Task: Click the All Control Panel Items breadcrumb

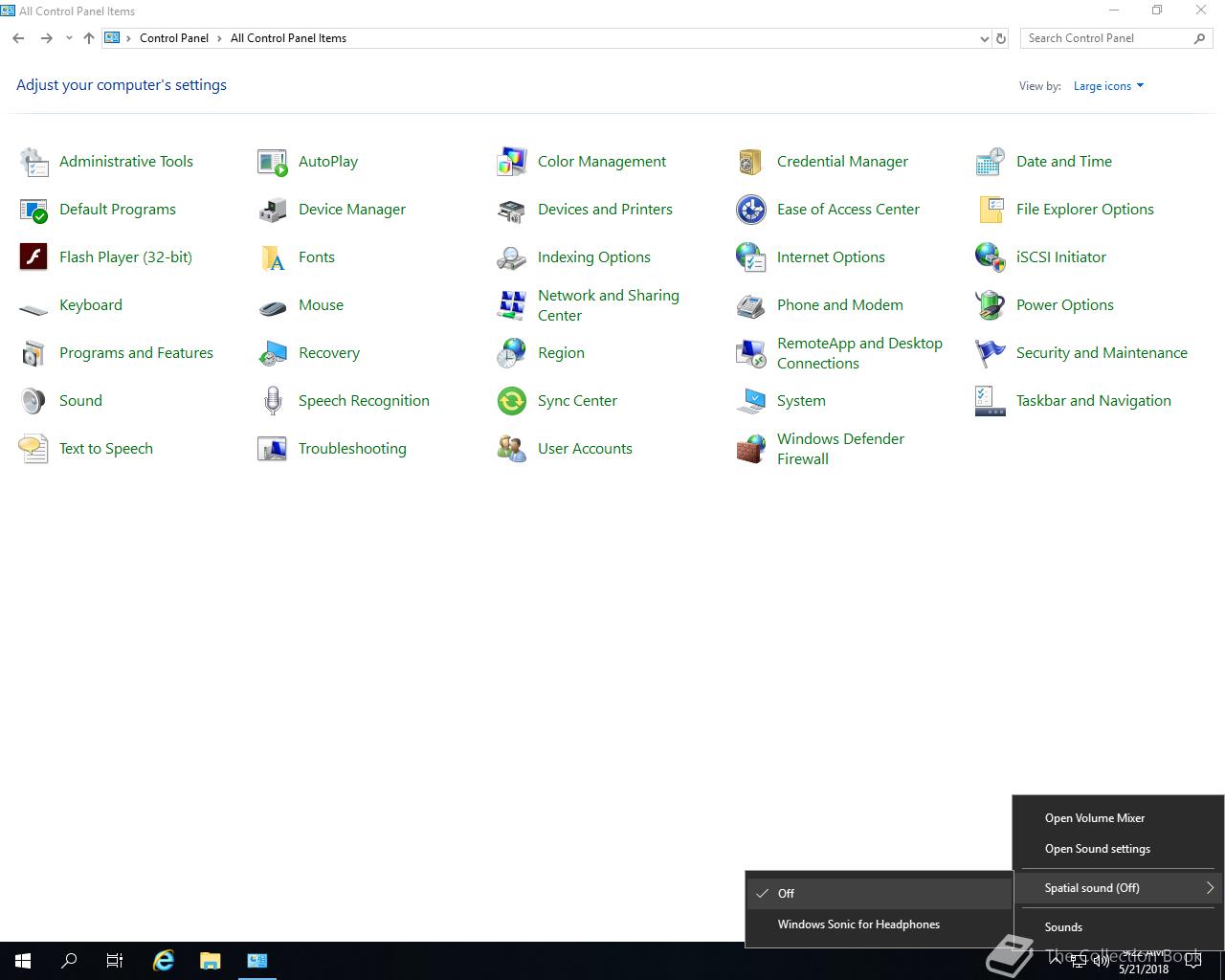Action: (288, 38)
